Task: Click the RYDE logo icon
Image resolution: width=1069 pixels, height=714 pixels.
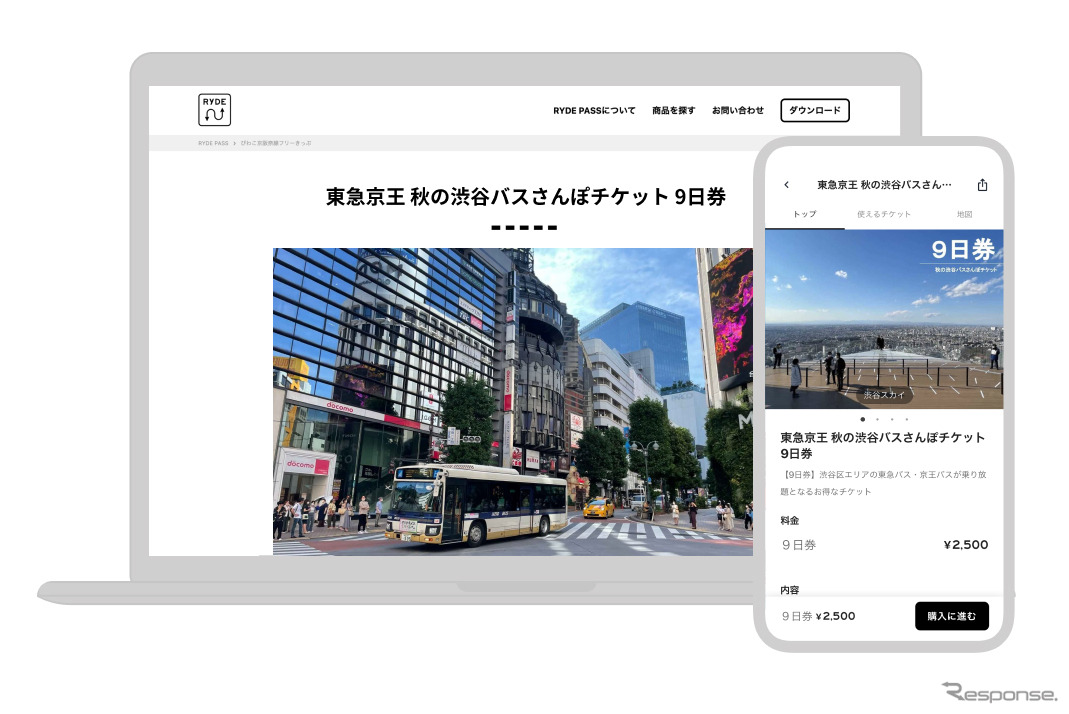Action: pyautogui.click(x=214, y=110)
